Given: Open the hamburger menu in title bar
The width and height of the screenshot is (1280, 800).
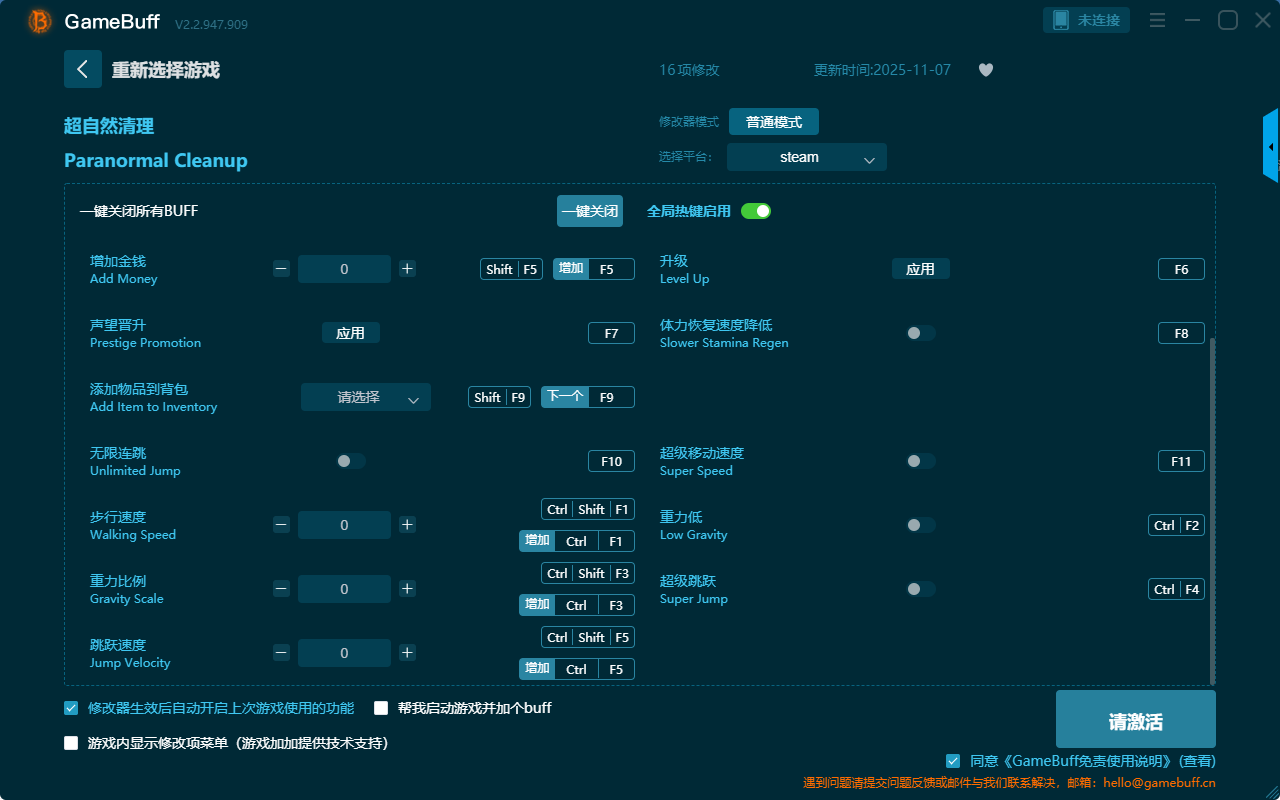Looking at the screenshot, I should [1157, 20].
